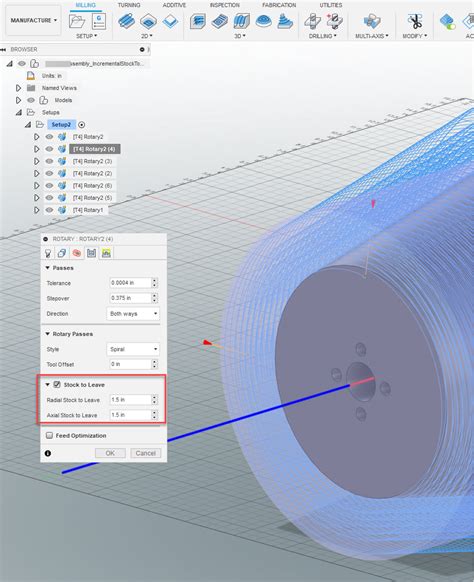Open the Direction dropdown showing Both ways
The width and height of the screenshot is (474, 582).
tap(133, 314)
